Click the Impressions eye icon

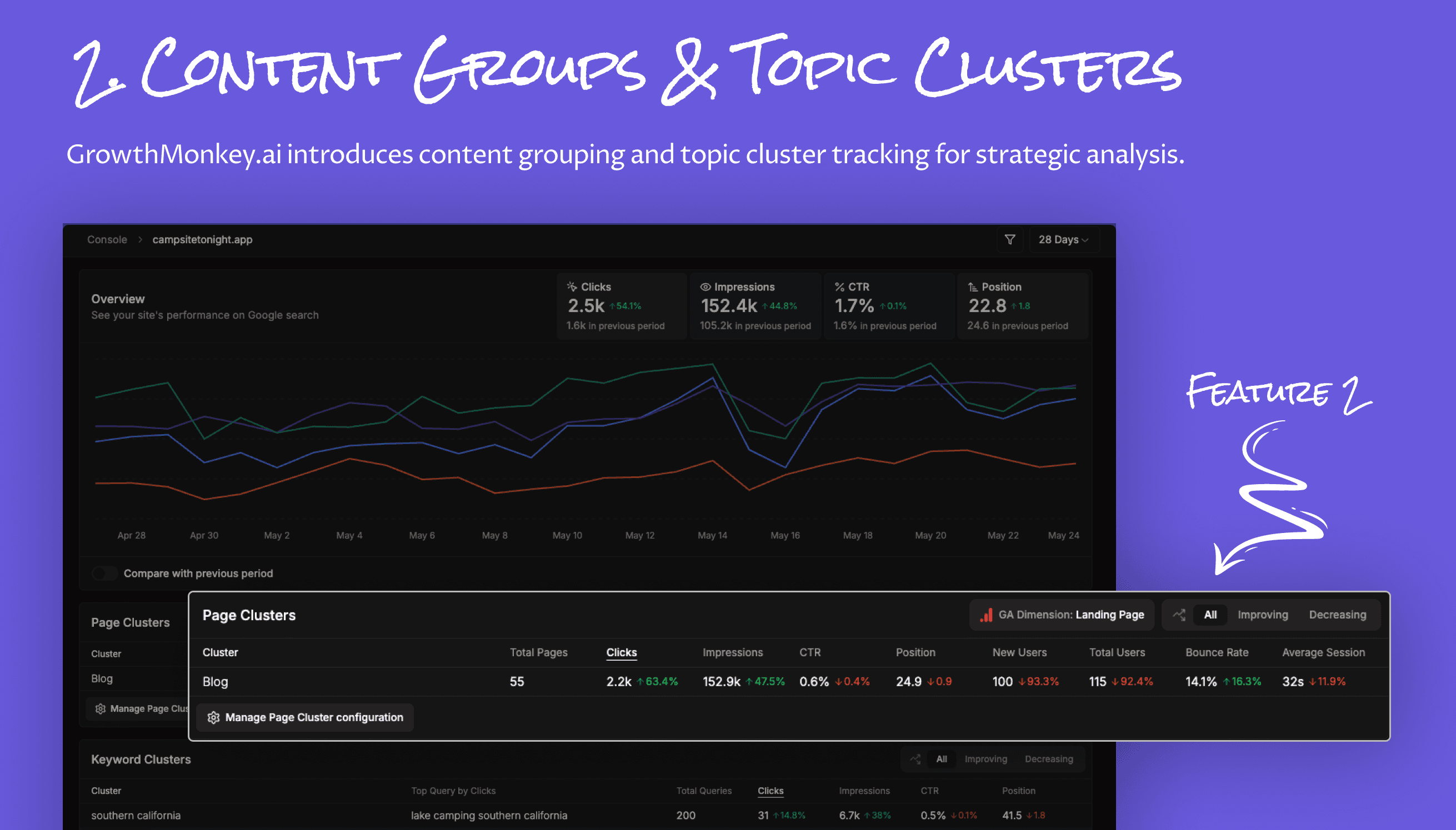pyautogui.click(x=706, y=286)
